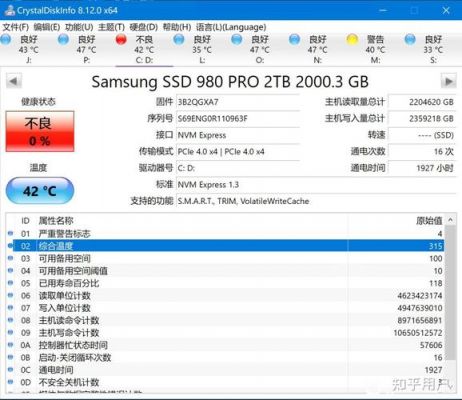Click the rotation rate field ---- (SSD)
The height and width of the screenshot is (400, 462).
point(422,135)
